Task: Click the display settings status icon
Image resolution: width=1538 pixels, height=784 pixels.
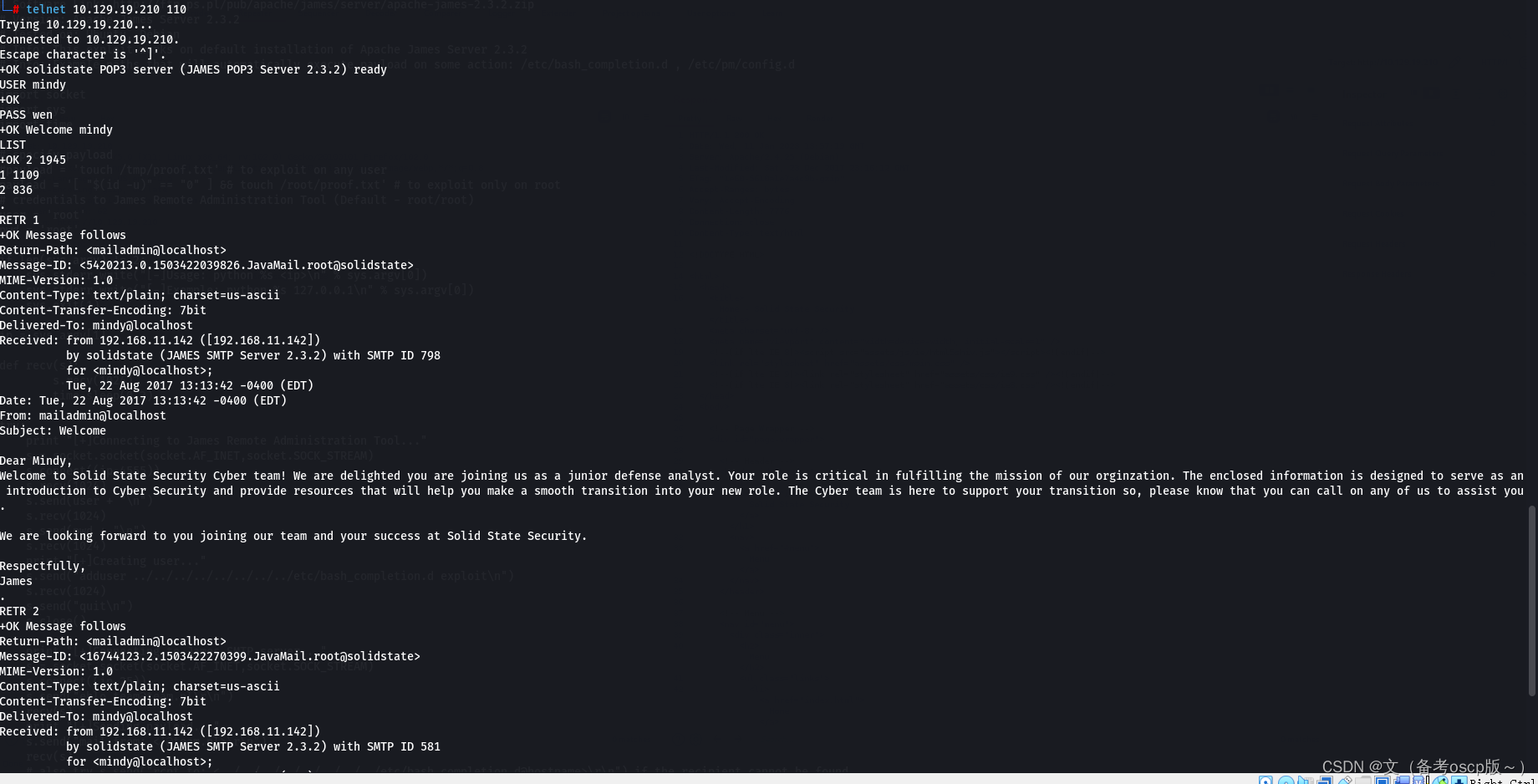Action: point(1383,781)
